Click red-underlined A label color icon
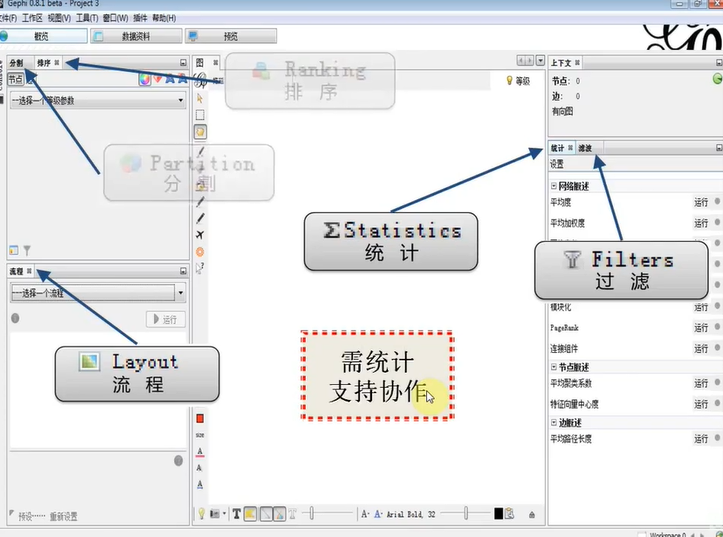Image resolution: width=723 pixels, height=537 pixels. (200, 452)
